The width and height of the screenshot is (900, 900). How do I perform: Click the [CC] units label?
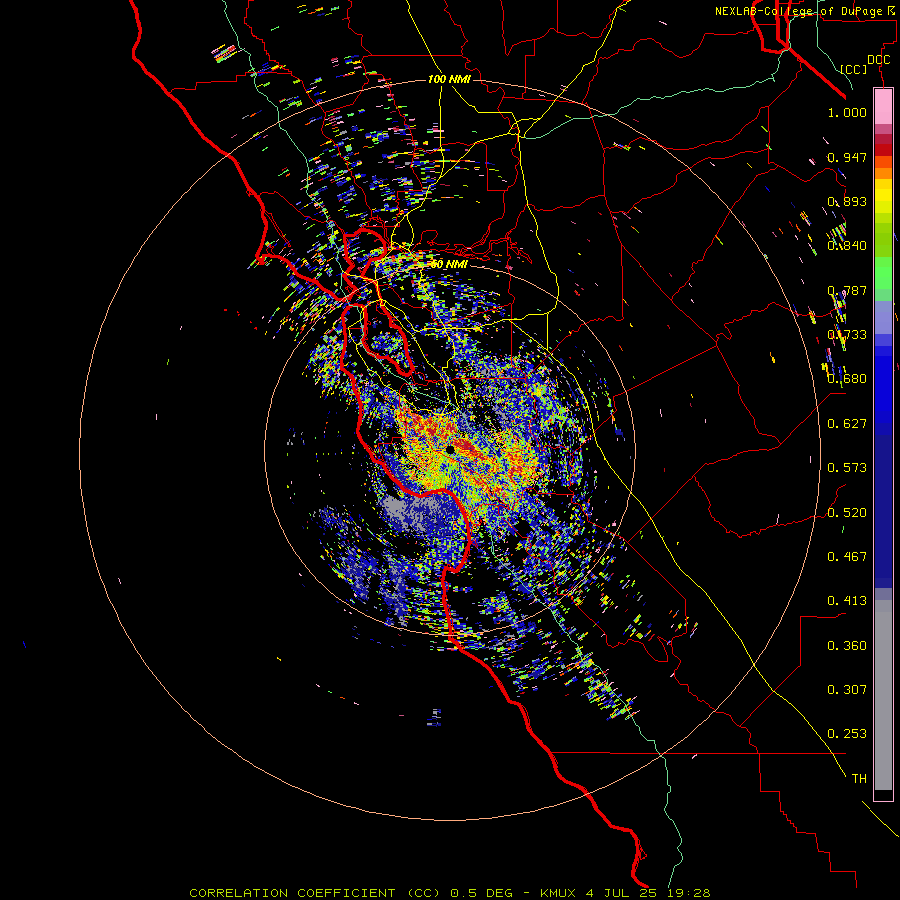pos(854,69)
